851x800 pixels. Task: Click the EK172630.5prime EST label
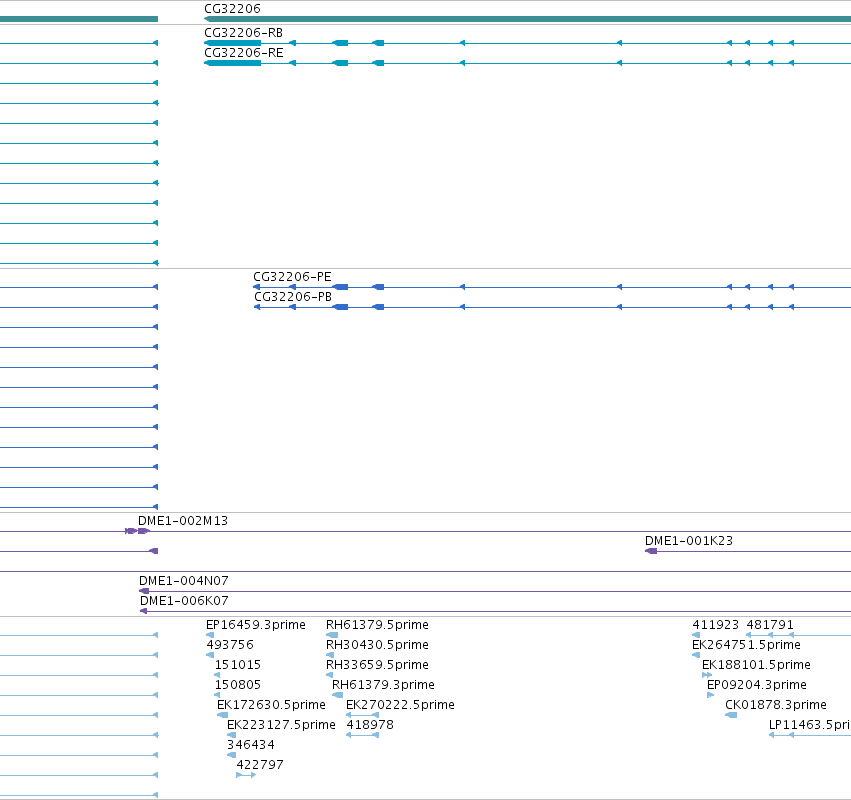271,705
